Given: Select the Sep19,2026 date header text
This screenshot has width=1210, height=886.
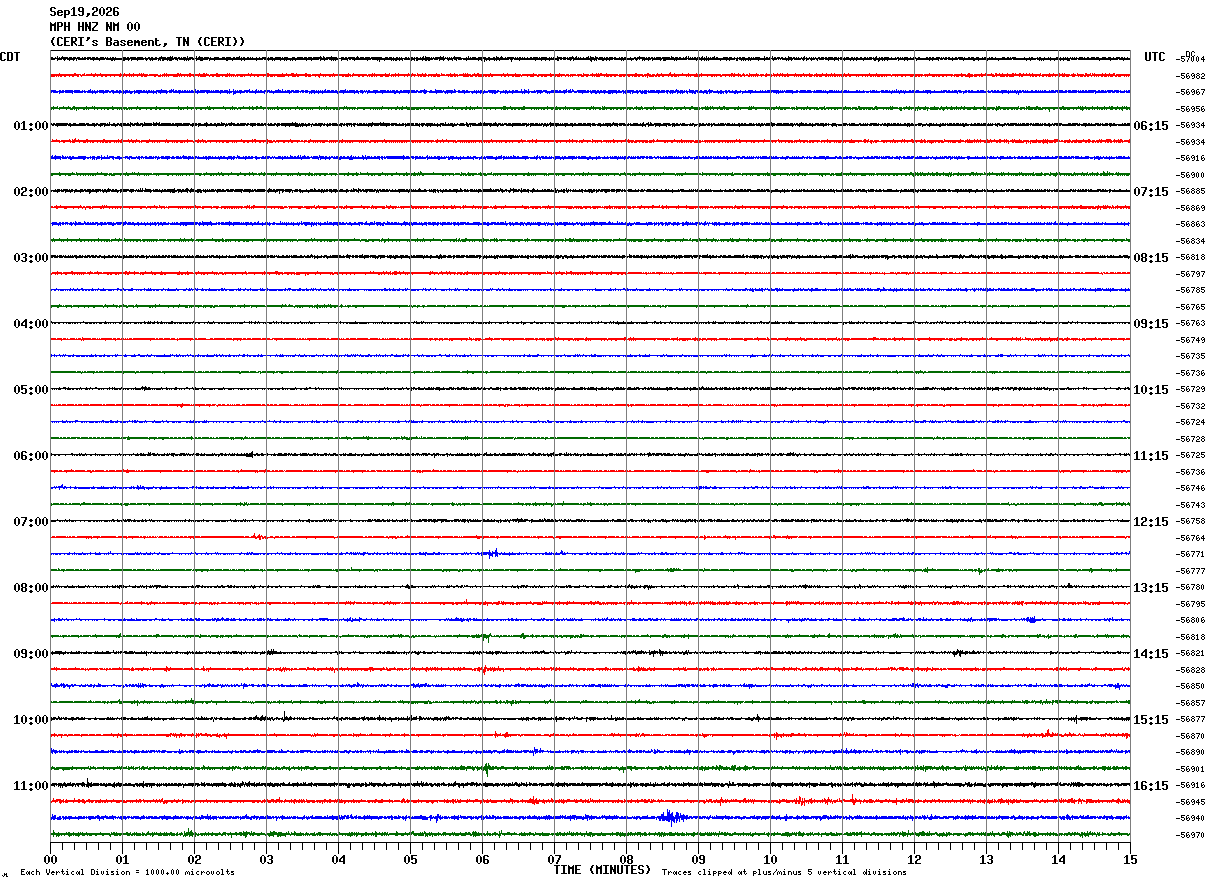Looking at the screenshot, I should click(x=85, y=12).
